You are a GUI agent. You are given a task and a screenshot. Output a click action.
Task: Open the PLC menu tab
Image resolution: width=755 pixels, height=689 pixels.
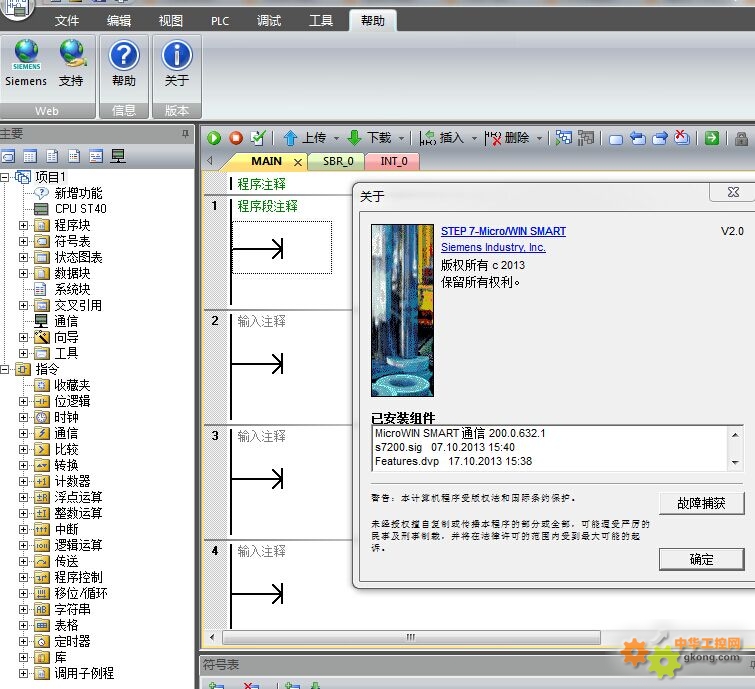(220, 21)
